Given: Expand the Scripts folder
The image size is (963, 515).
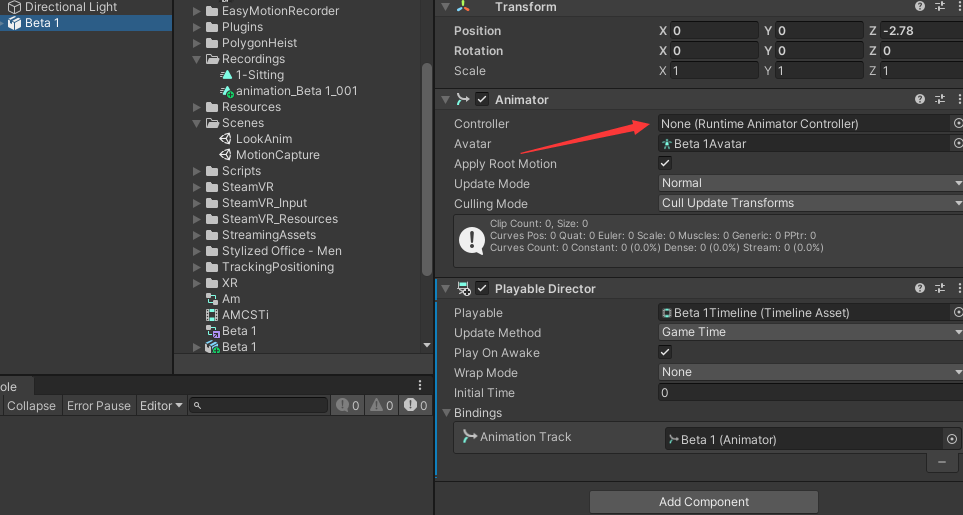Looking at the screenshot, I should click(x=197, y=171).
